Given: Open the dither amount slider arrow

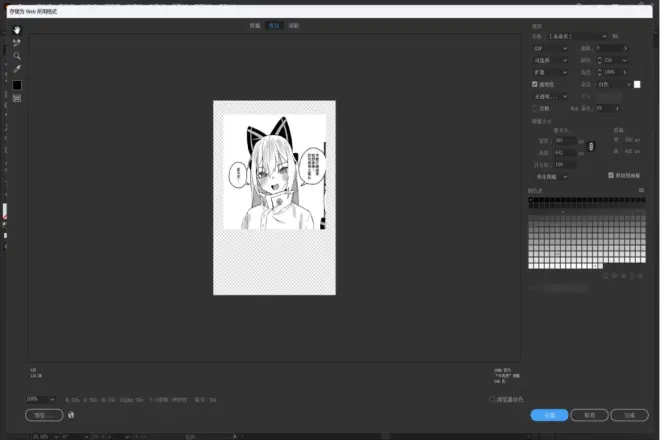Looking at the screenshot, I should [x=625, y=72].
